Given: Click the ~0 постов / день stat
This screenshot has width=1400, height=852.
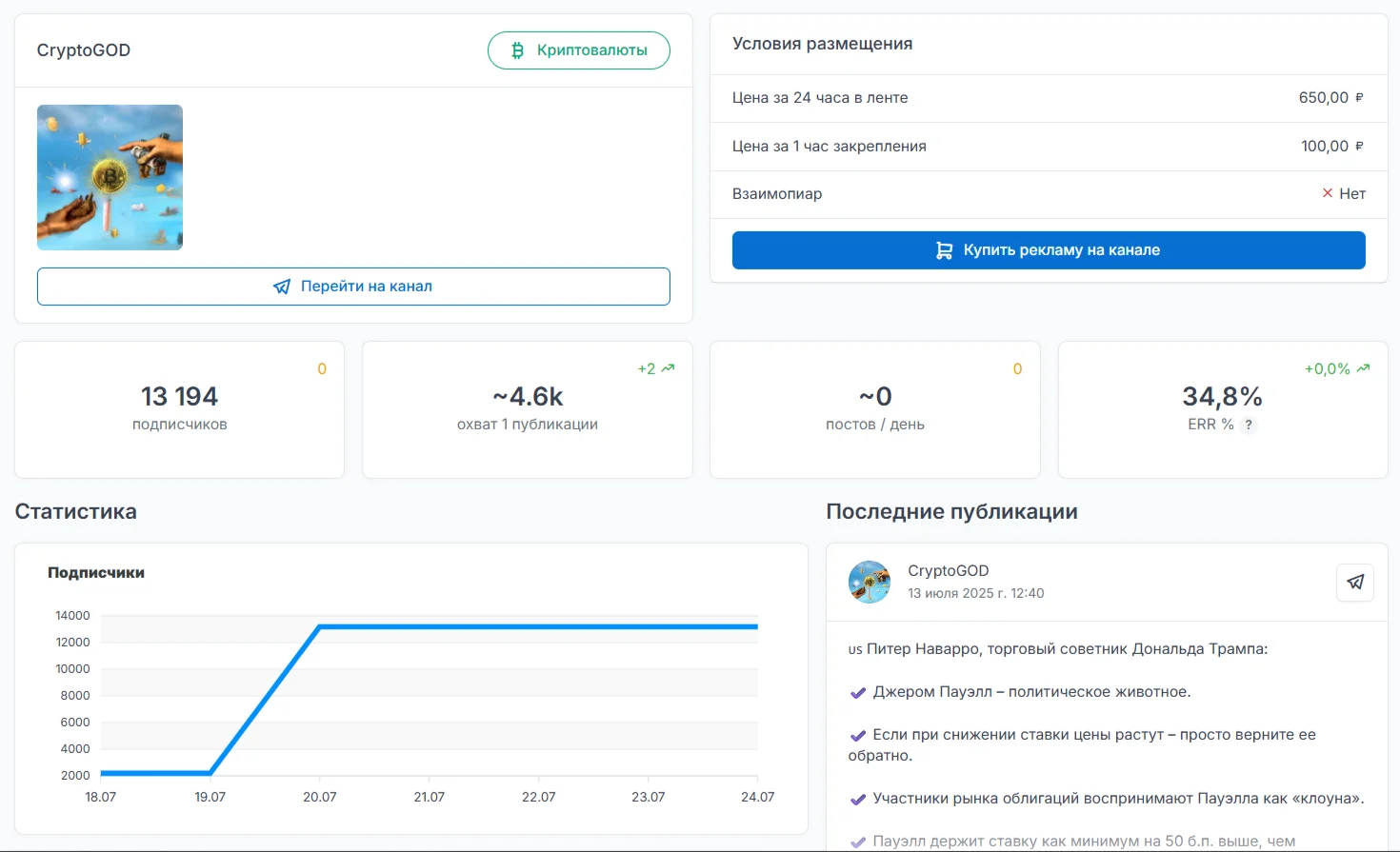Looking at the screenshot, I should pyautogui.click(x=875, y=409).
